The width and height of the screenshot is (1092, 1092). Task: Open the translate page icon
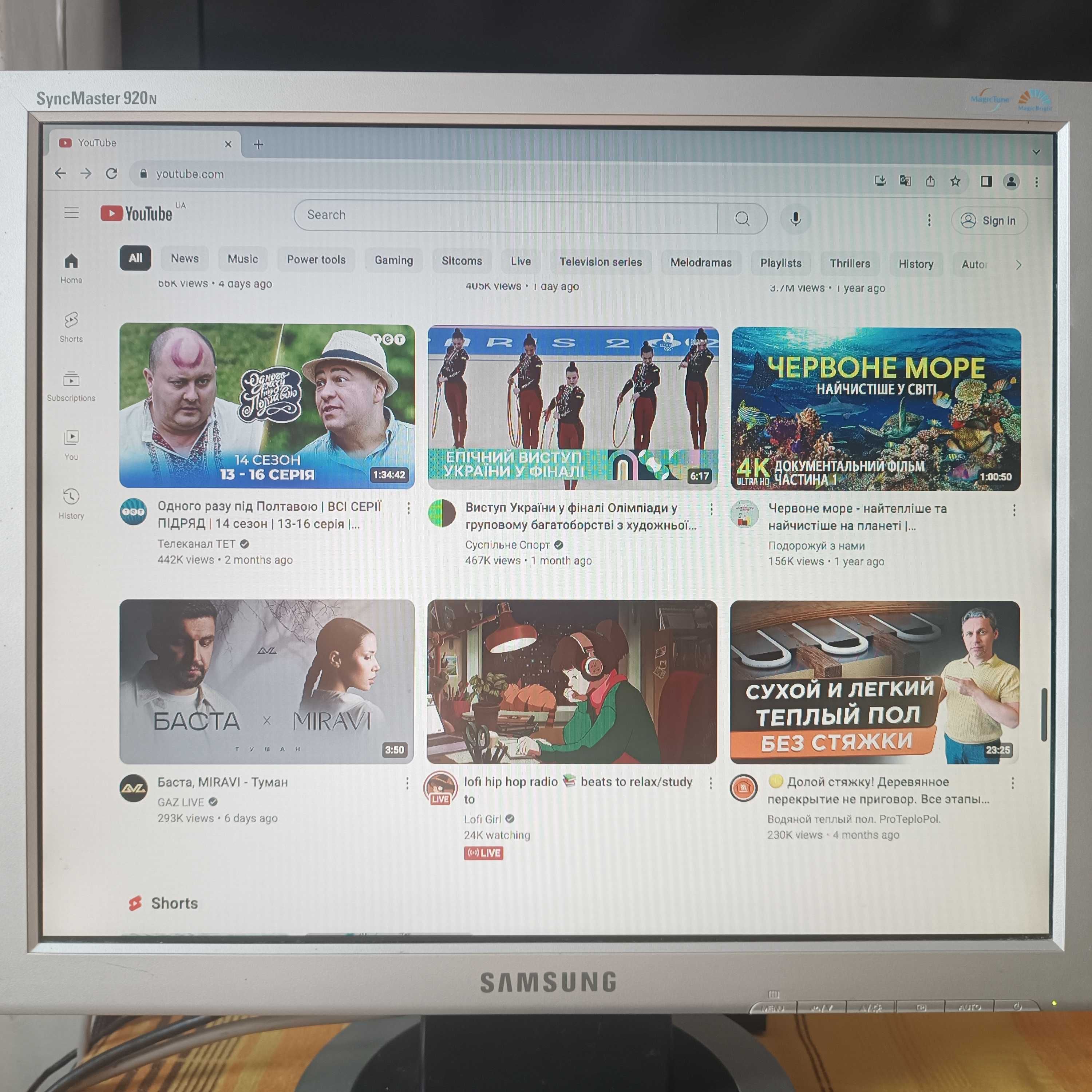tap(905, 180)
